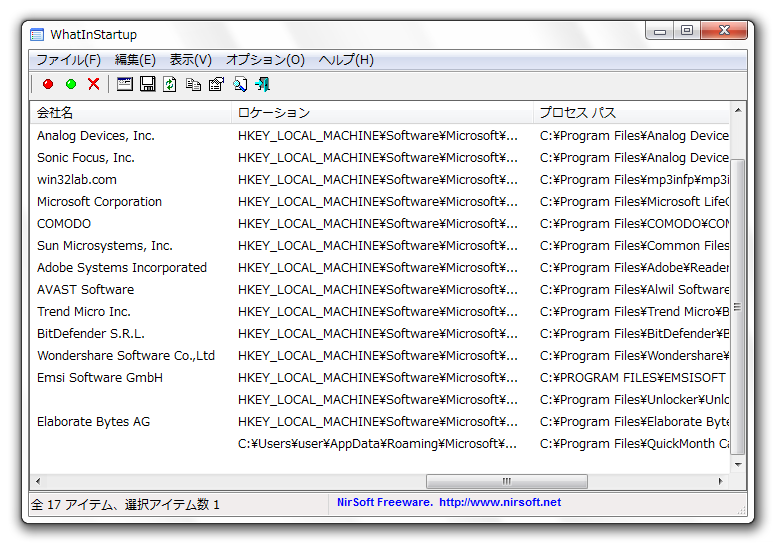Click the Refresh icon with green arrows
The height and width of the screenshot is (547, 779).
click(x=170, y=84)
